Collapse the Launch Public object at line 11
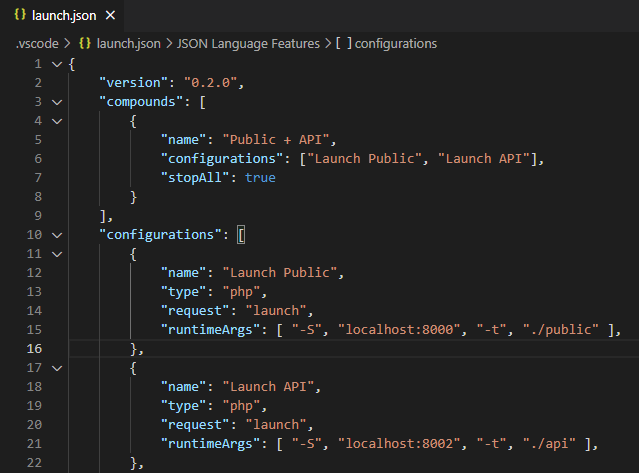This screenshot has width=639, height=473. (x=57, y=254)
